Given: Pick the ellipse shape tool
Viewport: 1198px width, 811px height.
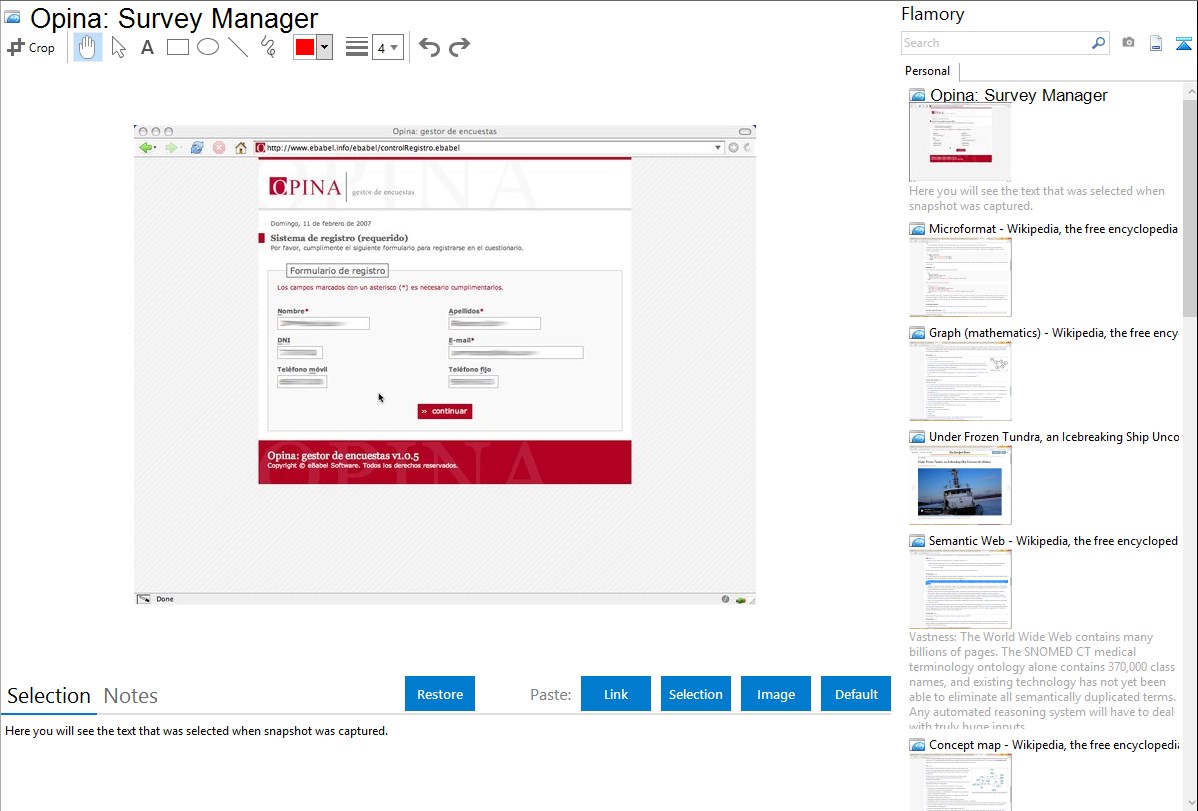Looking at the screenshot, I should click(x=208, y=47).
